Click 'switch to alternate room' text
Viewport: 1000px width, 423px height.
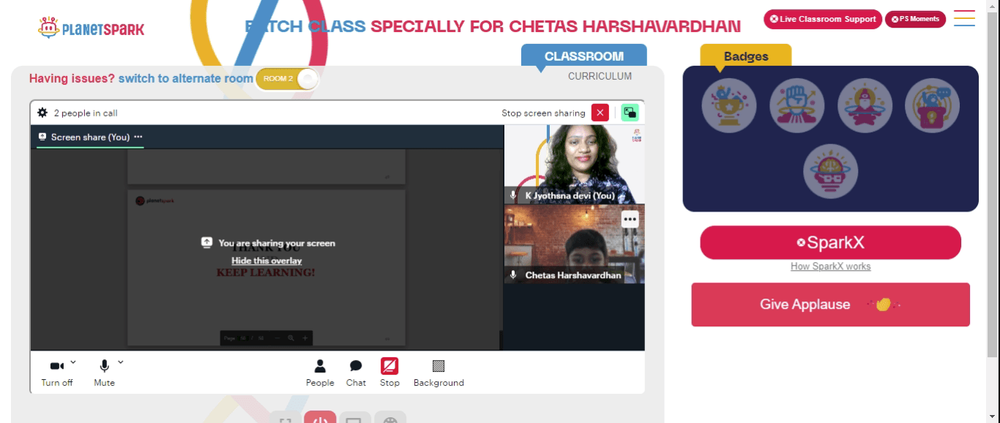pyautogui.click(x=186, y=78)
